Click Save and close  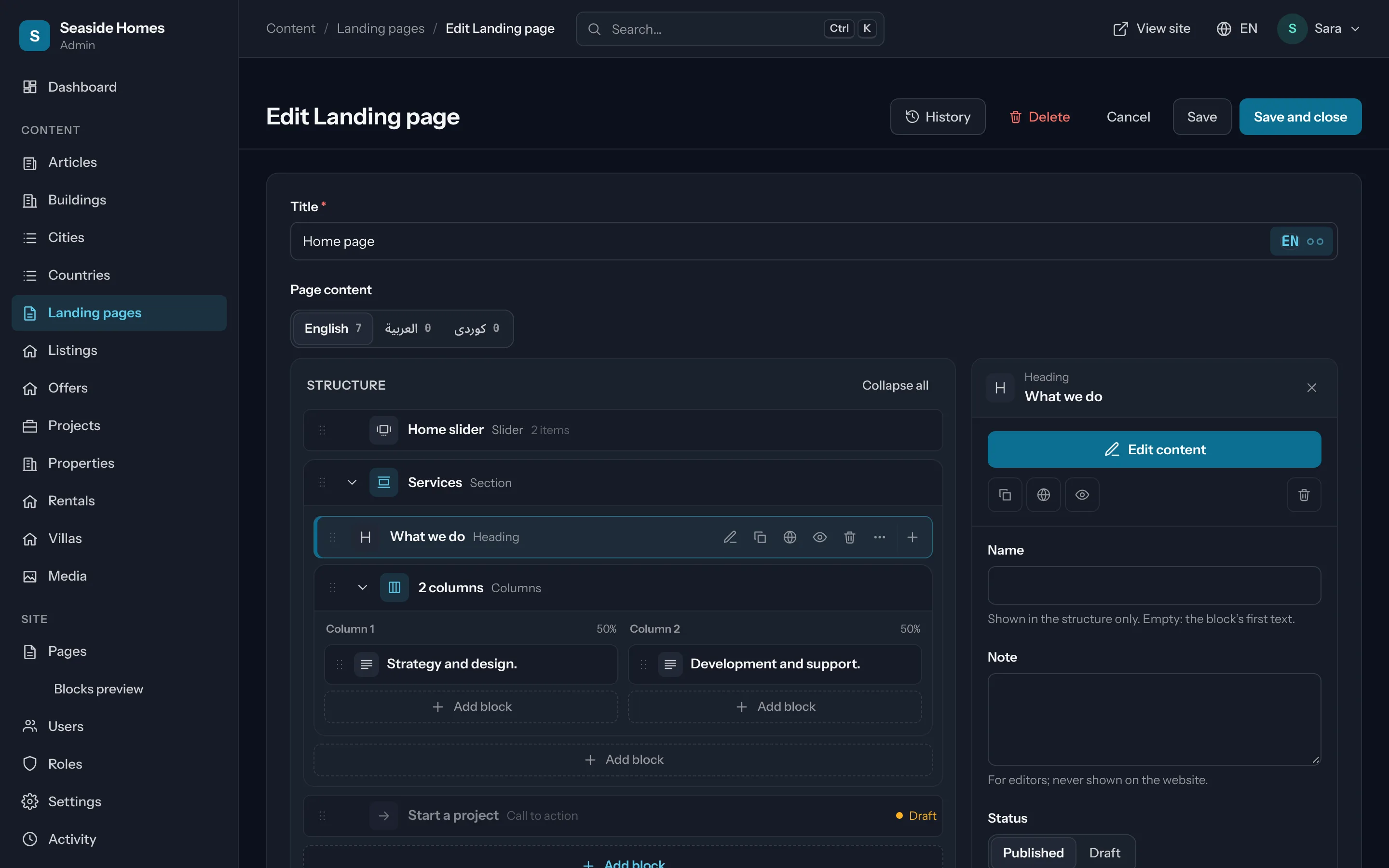(1300, 117)
